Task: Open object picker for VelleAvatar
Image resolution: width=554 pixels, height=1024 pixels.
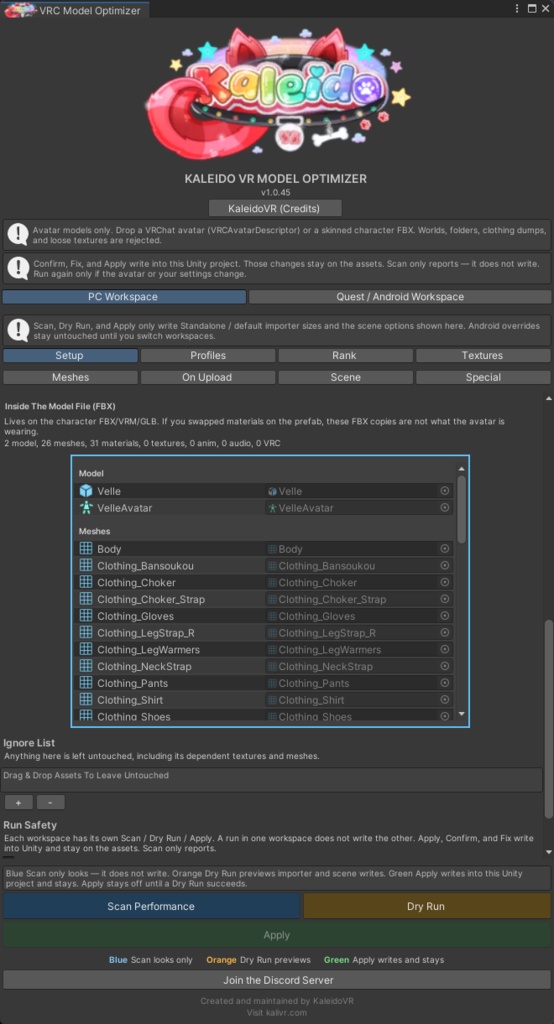Action: point(445,507)
